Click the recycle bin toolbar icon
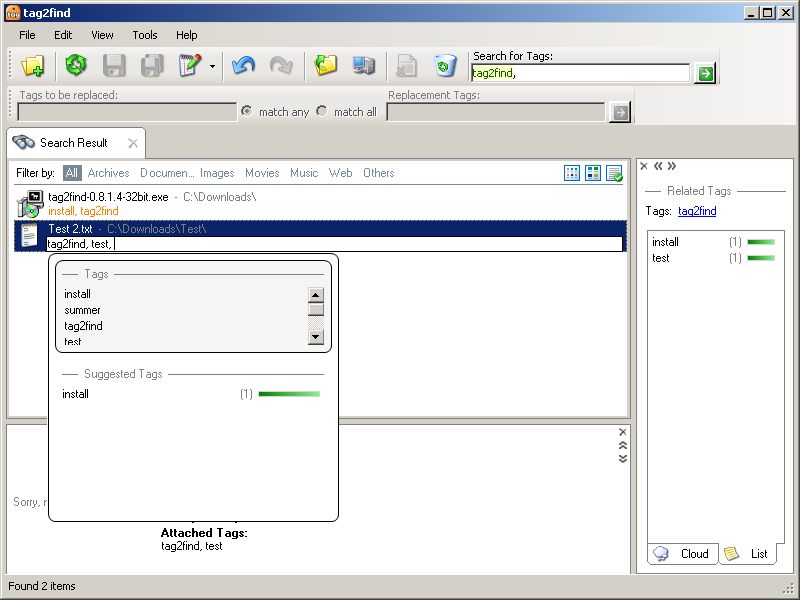The width and height of the screenshot is (800, 600). [x=445, y=66]
